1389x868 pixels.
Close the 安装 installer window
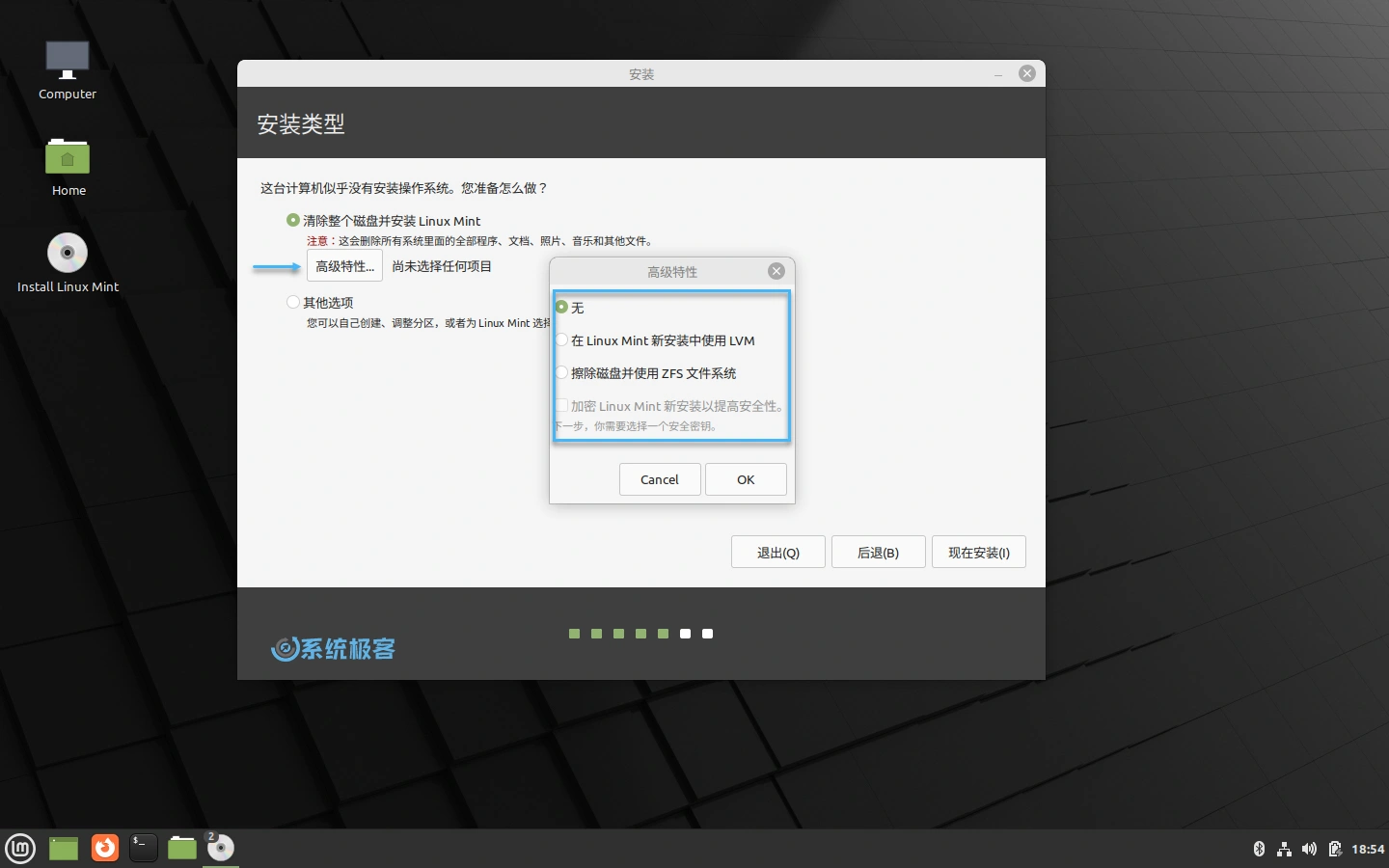point(1027,73)
